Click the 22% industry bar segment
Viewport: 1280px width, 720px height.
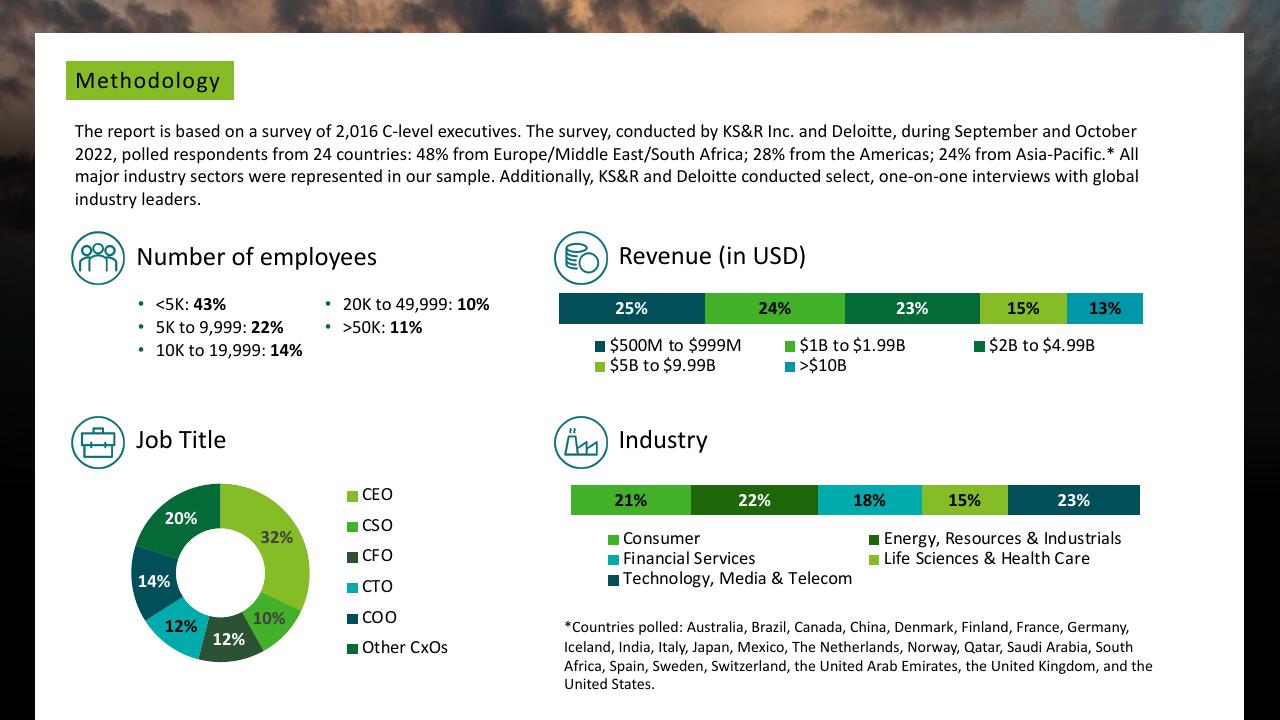click(754, 500)
